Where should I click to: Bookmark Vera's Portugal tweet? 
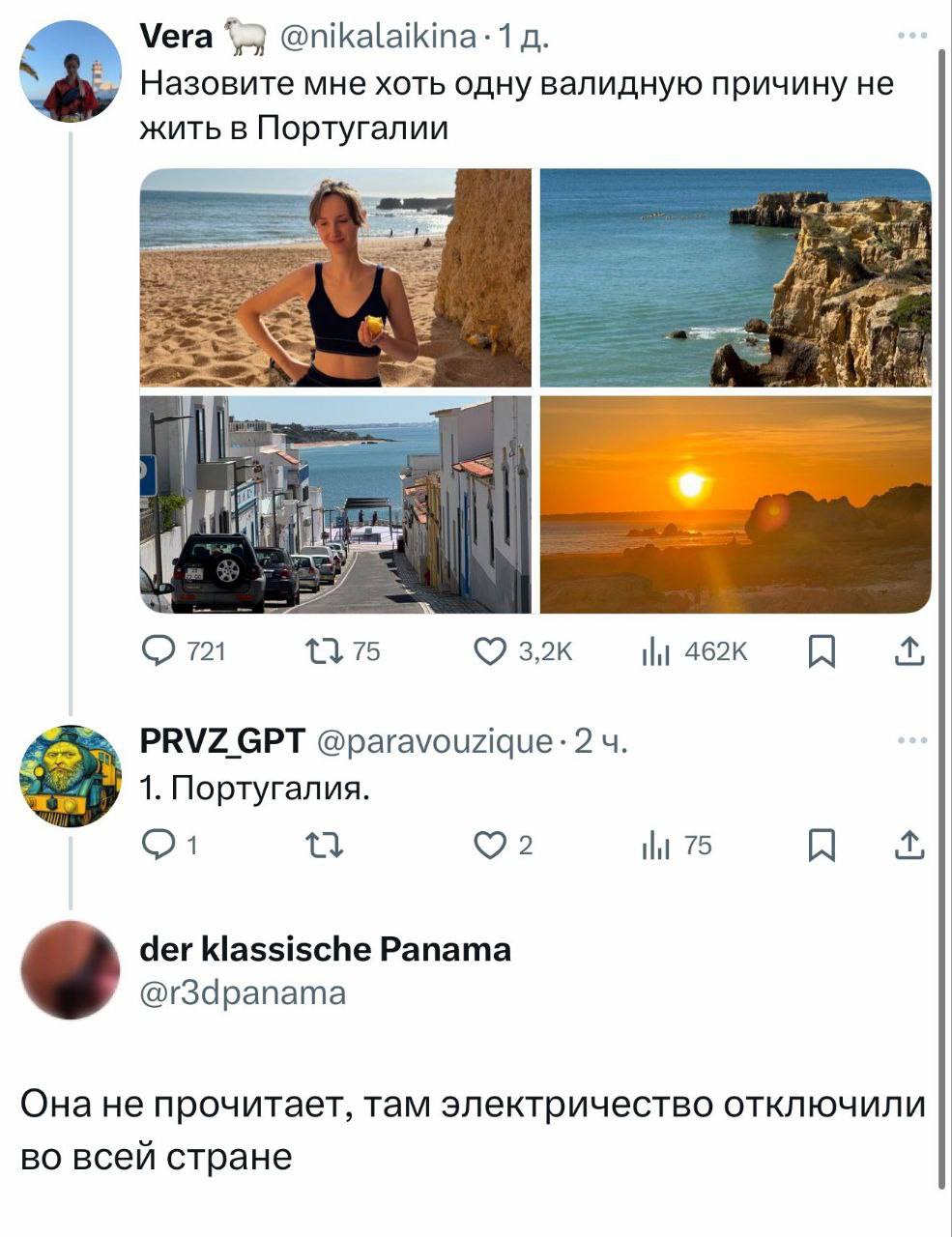[821, 653]
